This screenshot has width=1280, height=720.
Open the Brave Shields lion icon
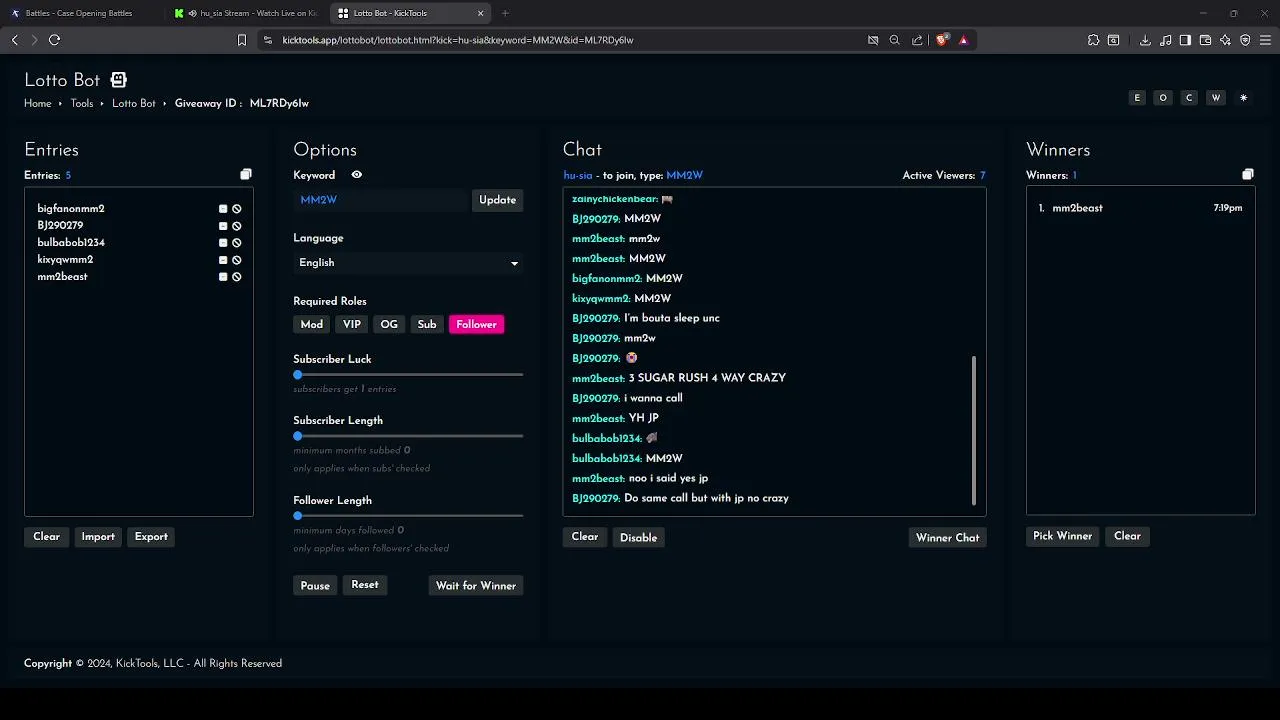941,40
